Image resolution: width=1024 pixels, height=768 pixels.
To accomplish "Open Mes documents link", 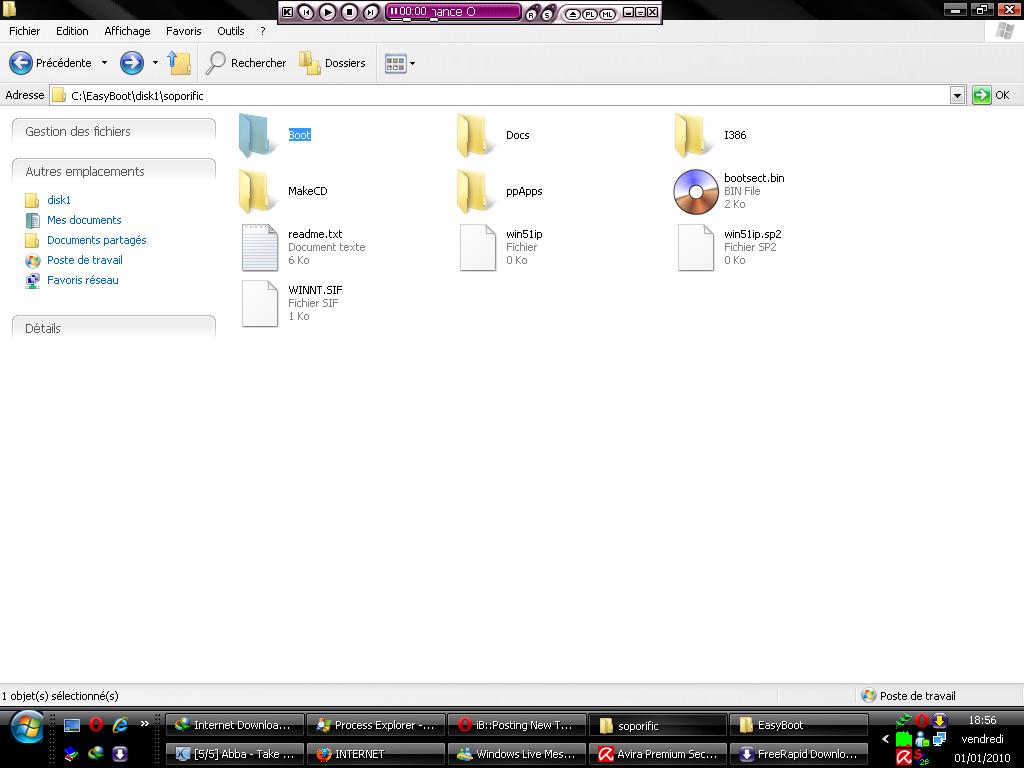I will click(84, 220).
